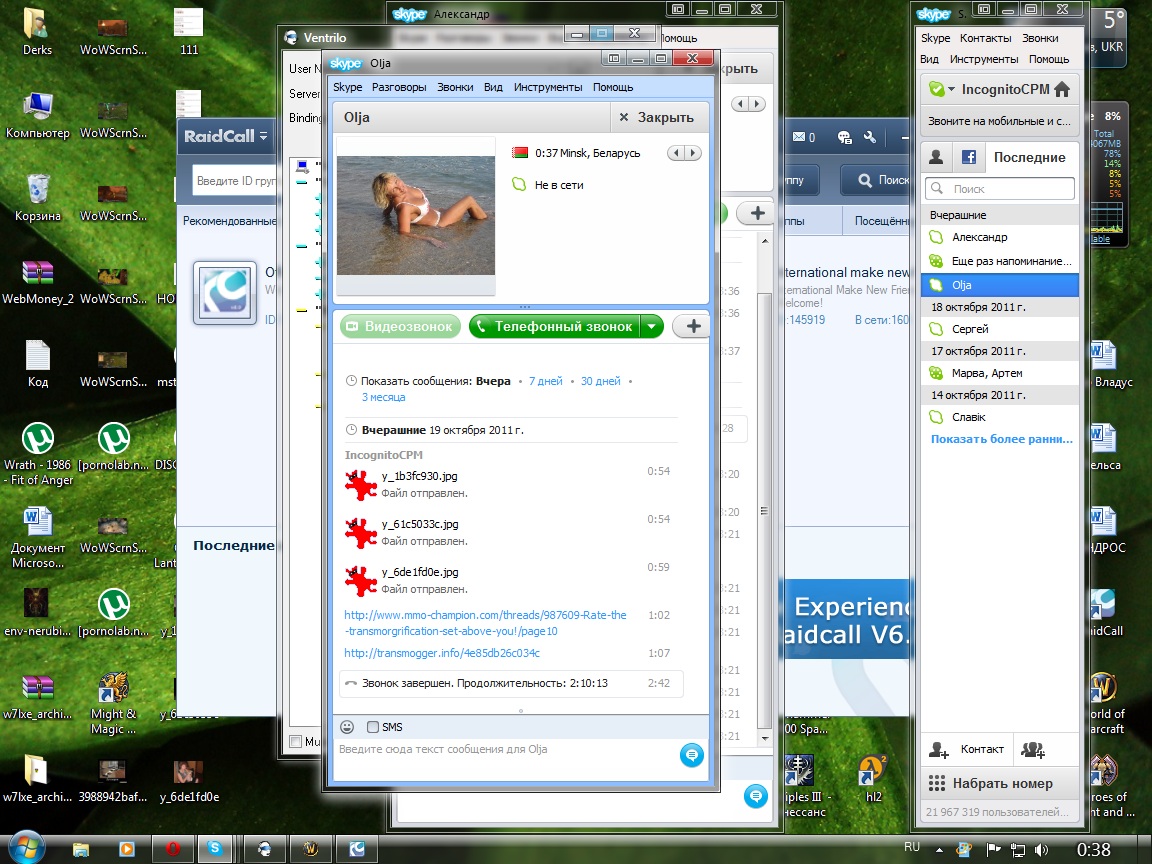Open the Инструменты menu in Olja window

pos(547,87)
